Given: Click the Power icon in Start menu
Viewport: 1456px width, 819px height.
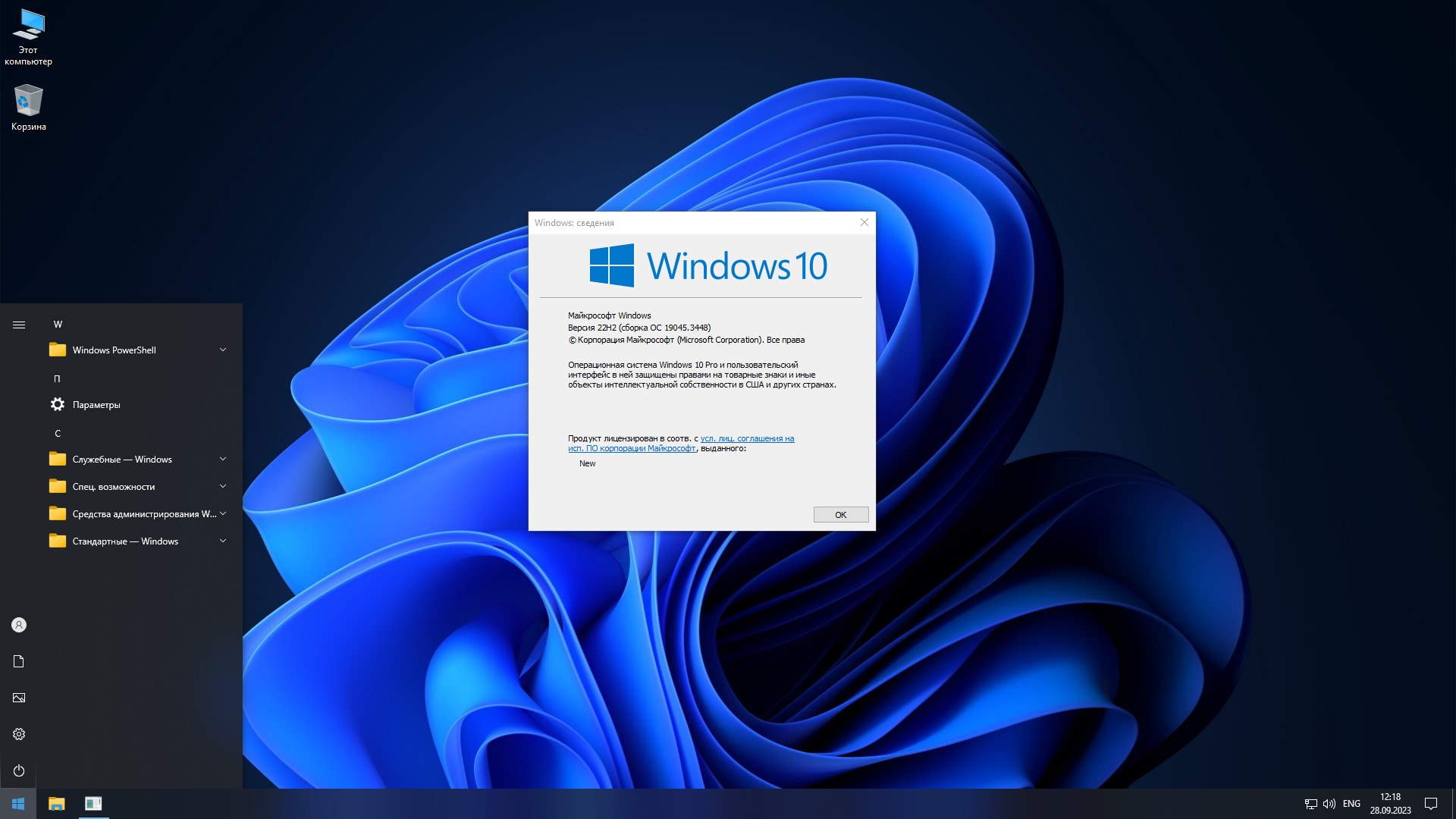Looking at the screenshot, I should point(19,770).
